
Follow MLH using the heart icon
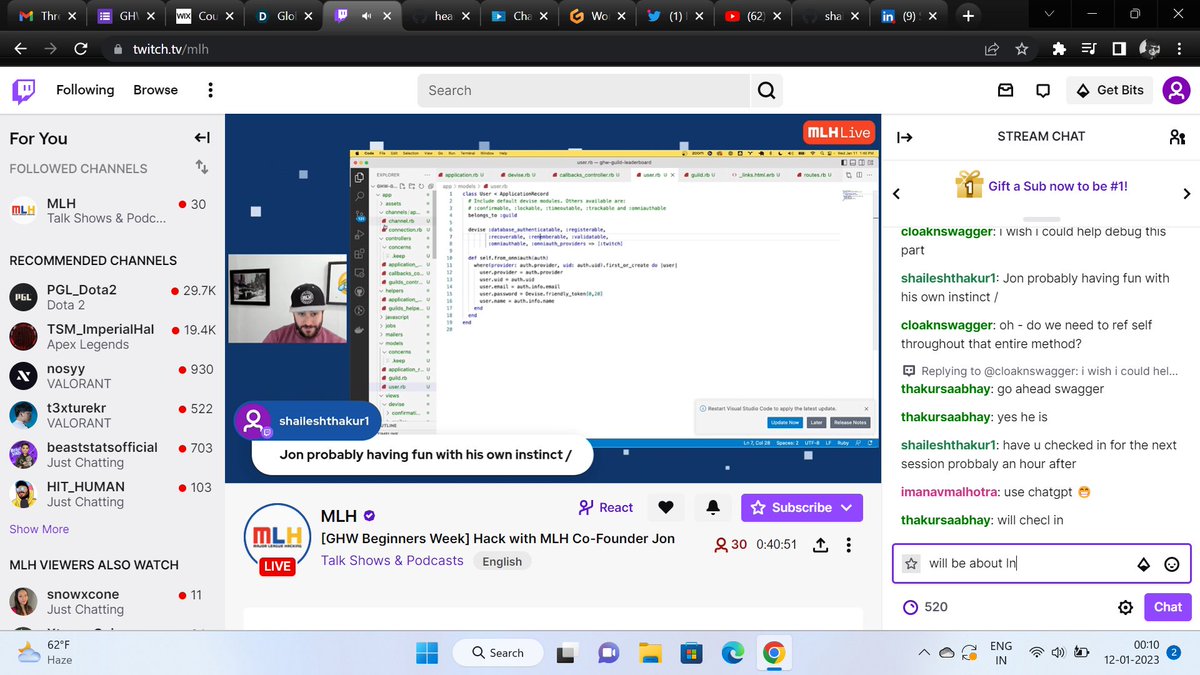pos(666,507)
